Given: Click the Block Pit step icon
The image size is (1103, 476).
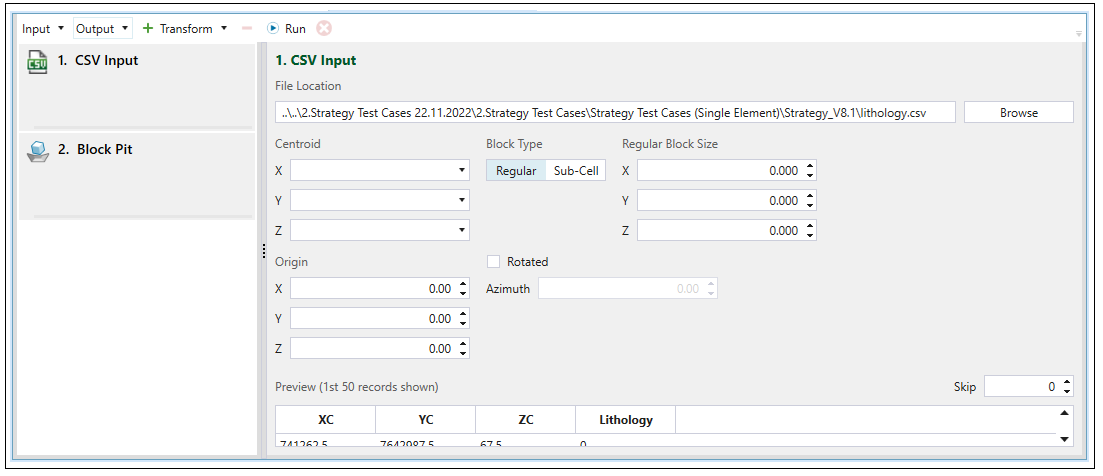Looking at the screenshot, I should coord(37,152).
